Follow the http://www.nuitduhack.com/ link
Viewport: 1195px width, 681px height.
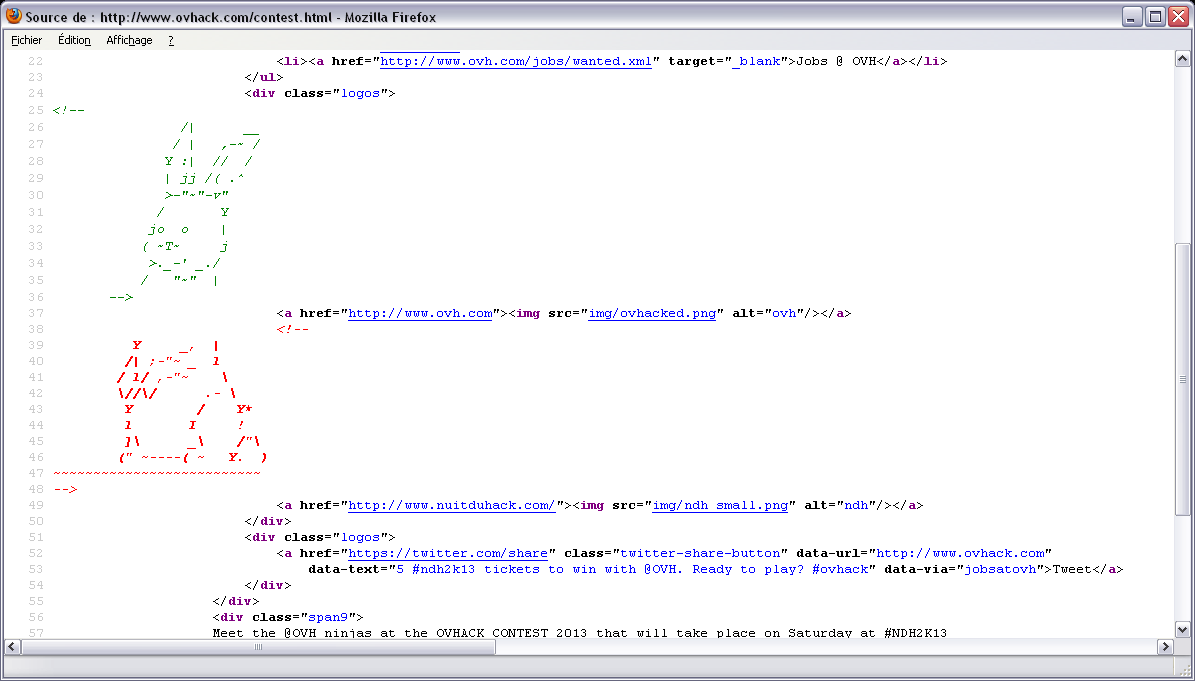(x=451, y=505)
